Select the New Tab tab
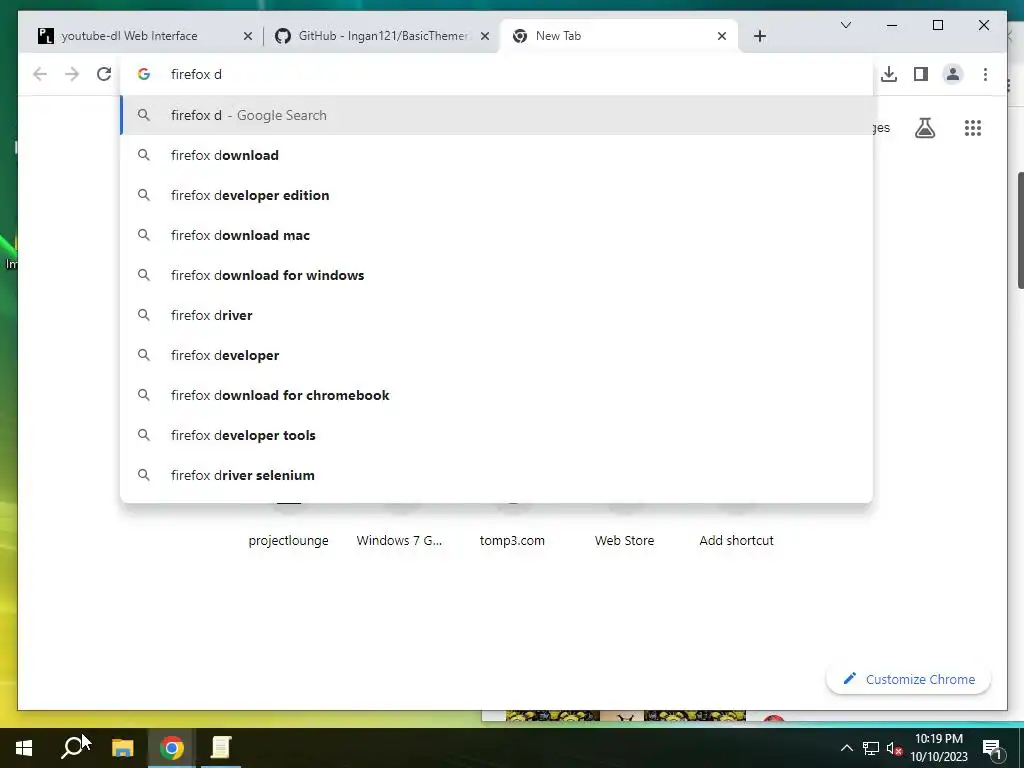Image resolution: width=1024 pixels, height=768 pixels. click(618, 36)
